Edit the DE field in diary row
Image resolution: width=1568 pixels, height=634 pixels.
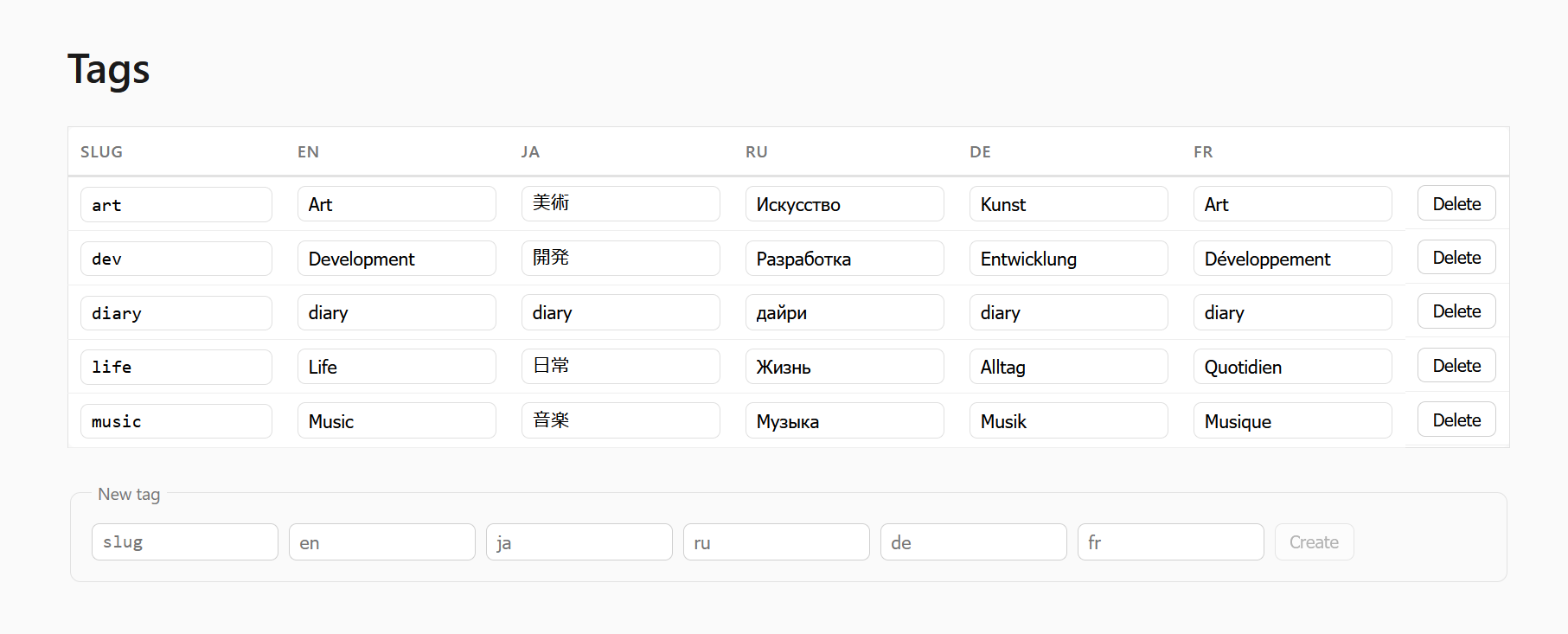(1069, 311)
